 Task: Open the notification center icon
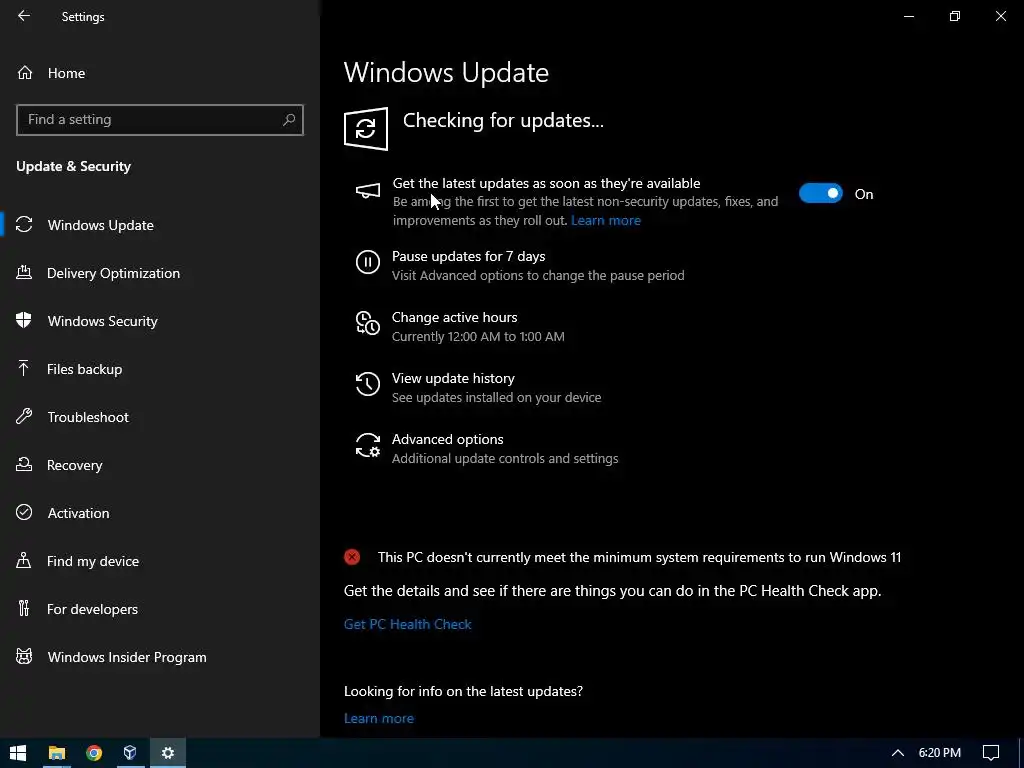pos(991,753)
